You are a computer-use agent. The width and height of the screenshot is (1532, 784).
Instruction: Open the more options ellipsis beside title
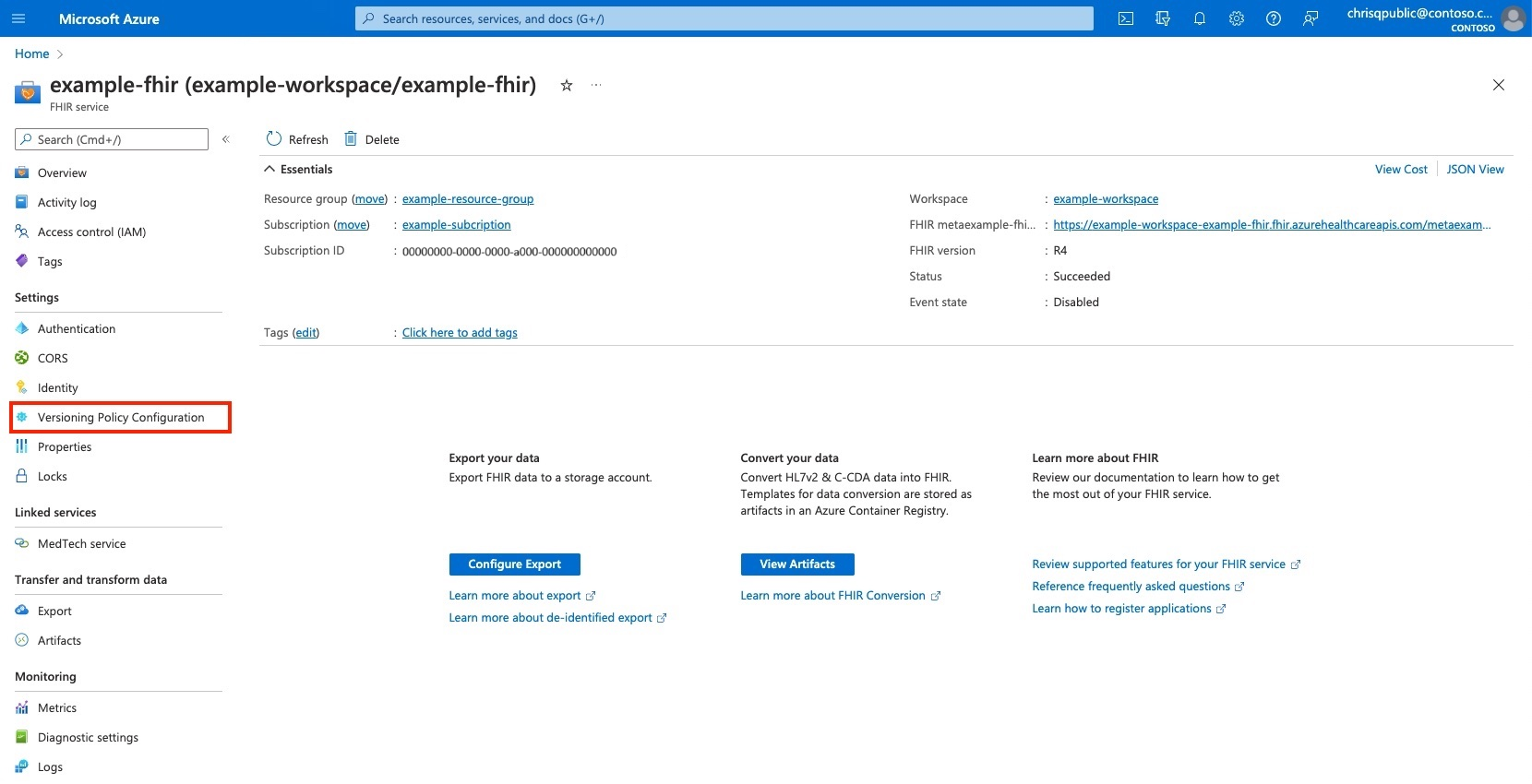tap(596, 85)
